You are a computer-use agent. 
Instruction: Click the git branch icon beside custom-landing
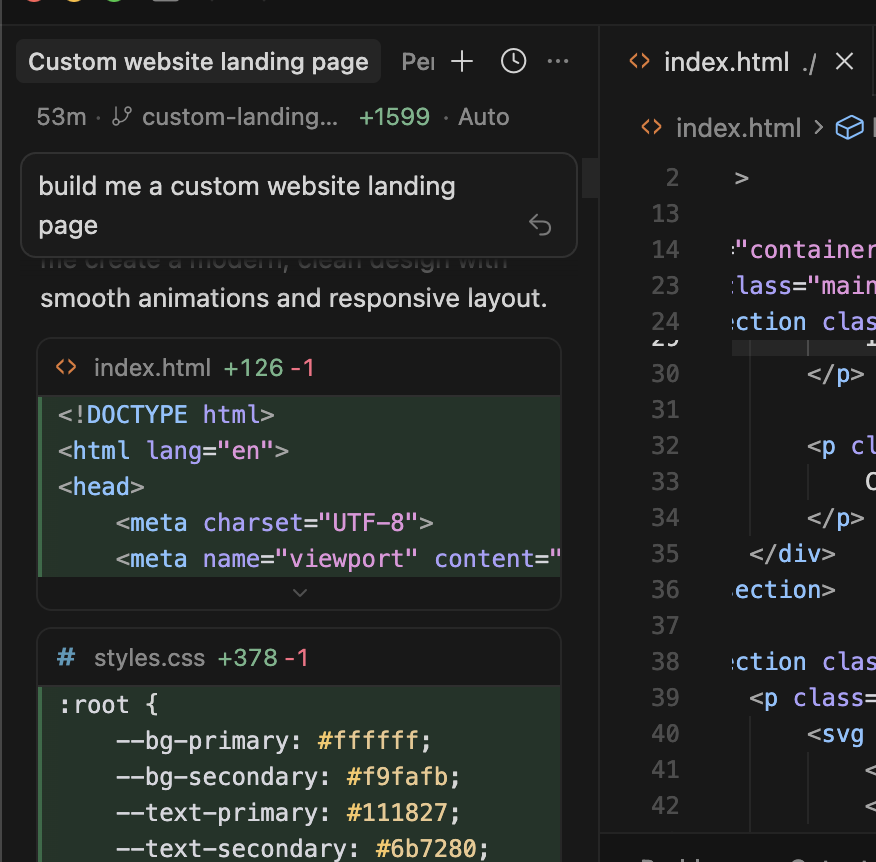point(122,117)
